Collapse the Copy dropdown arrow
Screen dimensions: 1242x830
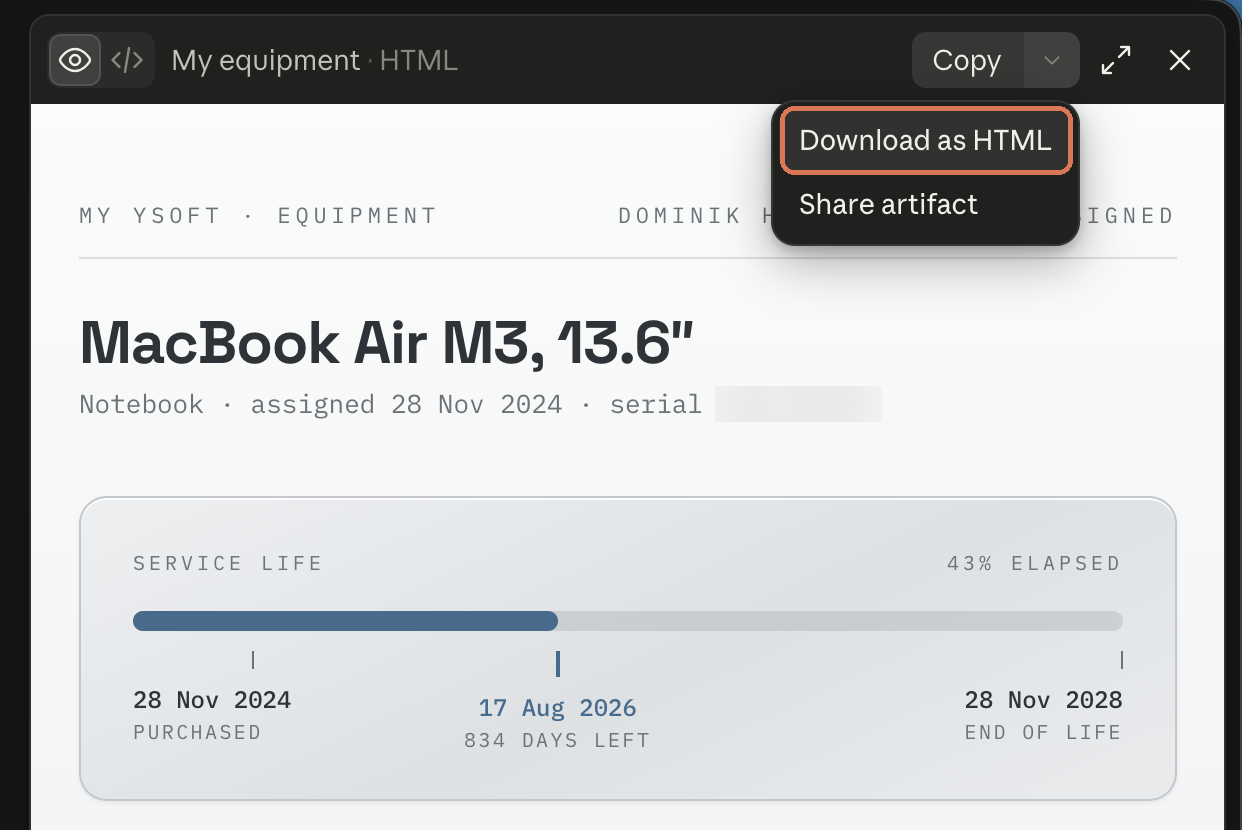pyautogui.click(x=1052, y=60)
